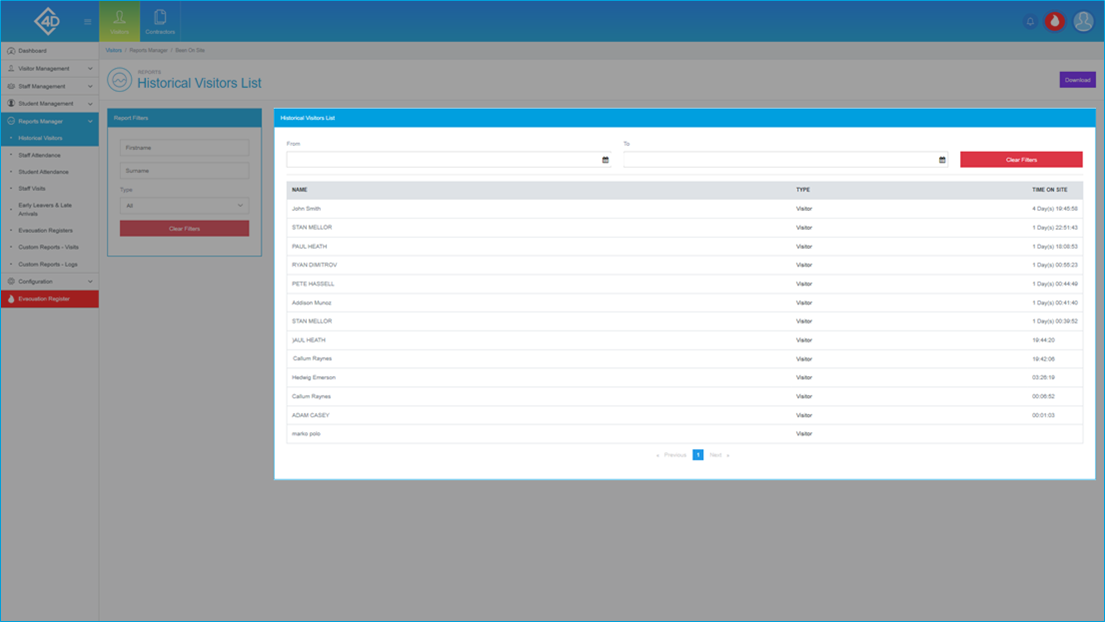Click the time 4 Day(s) 19:45:58
The width and height of the screenshot is (1105, 622).
[1055, 209]
